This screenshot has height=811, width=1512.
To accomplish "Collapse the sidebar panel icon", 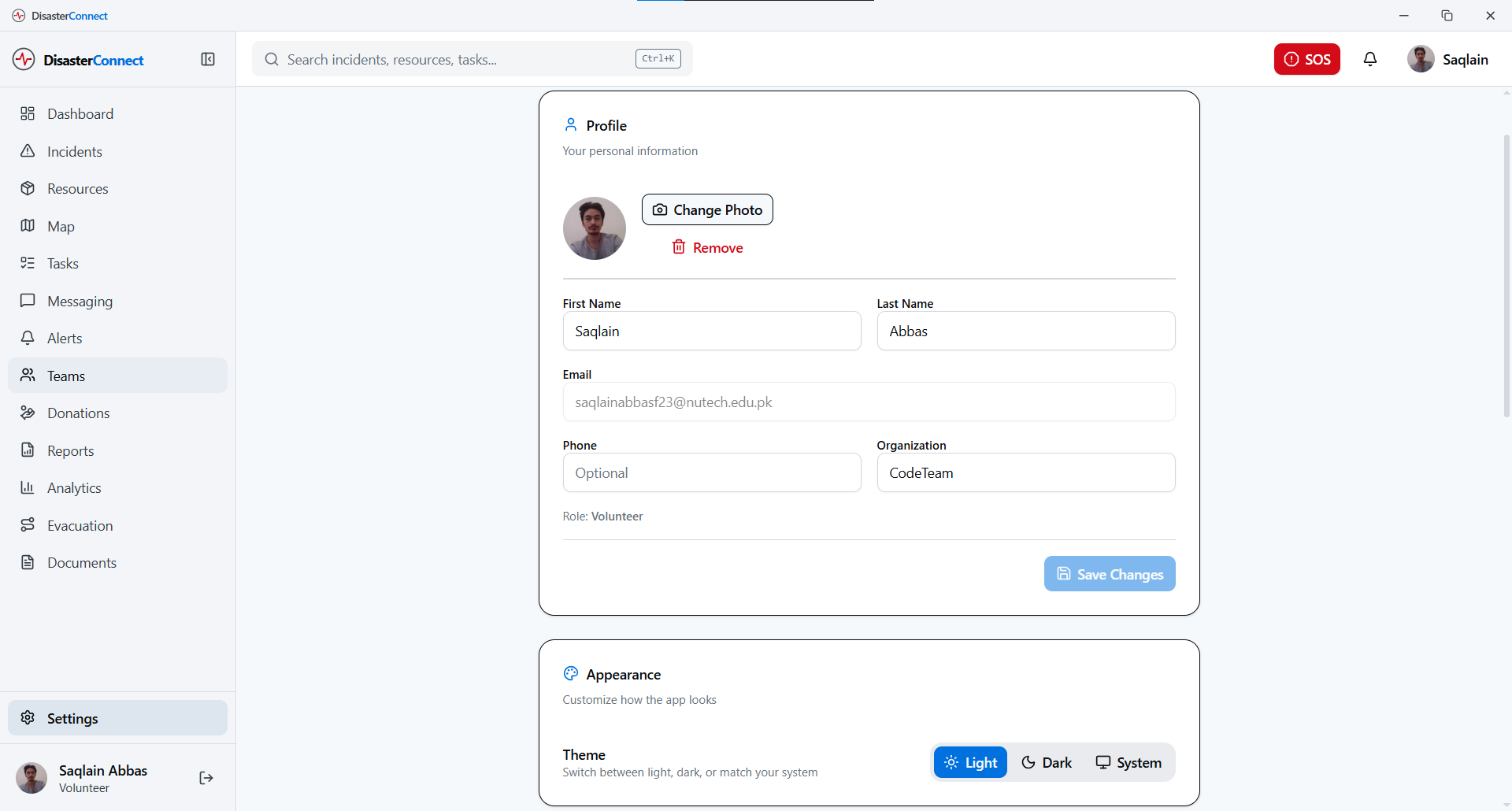I will pyautogui.click(x=208, y=60).
